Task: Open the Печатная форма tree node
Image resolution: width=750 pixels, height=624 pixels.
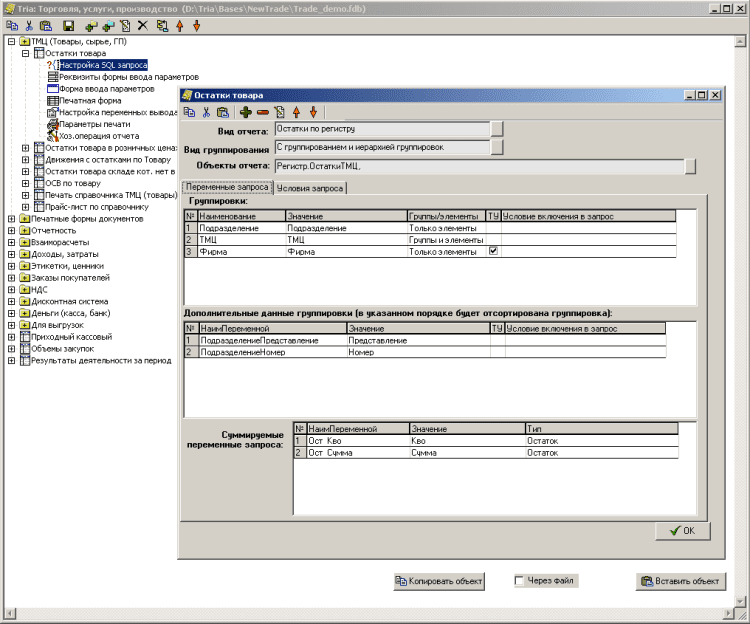Action: pyautogui.click(x=90, y=100)
